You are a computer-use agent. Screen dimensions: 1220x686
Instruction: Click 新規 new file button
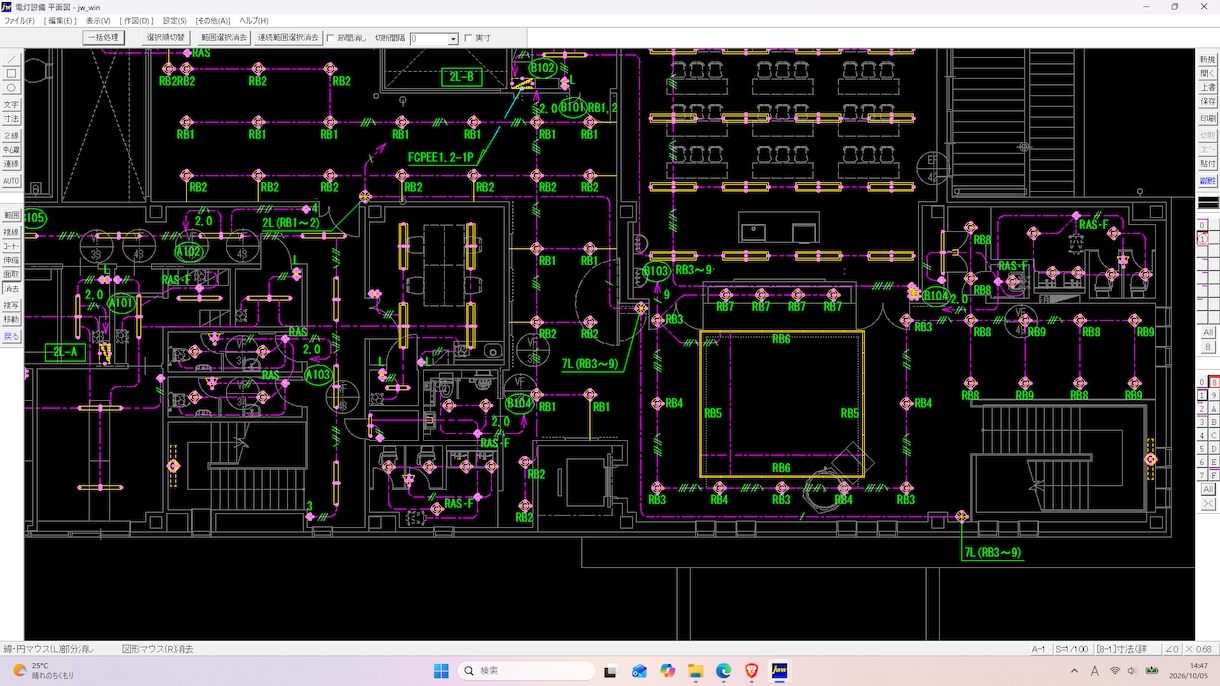tap(1208, 59)
